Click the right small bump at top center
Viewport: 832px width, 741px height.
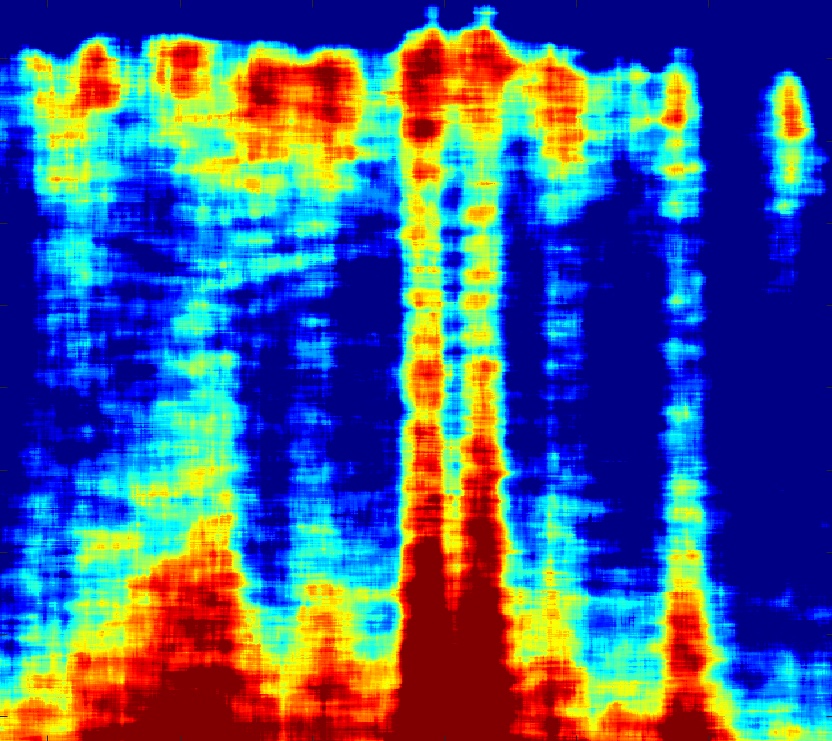(x=485, y=13)
